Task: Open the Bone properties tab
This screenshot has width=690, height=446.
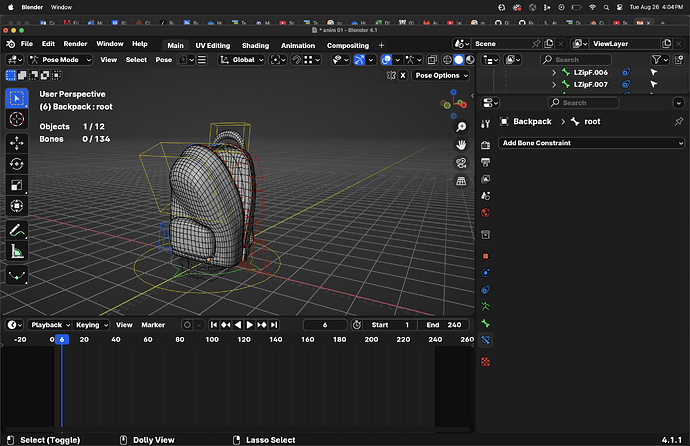Action: coord(485,323)
